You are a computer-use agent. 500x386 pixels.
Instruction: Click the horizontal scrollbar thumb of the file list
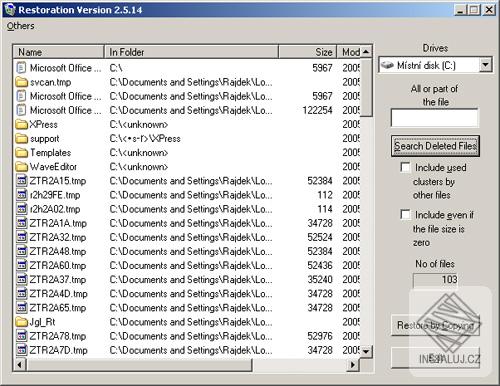[x=139, y=365]
